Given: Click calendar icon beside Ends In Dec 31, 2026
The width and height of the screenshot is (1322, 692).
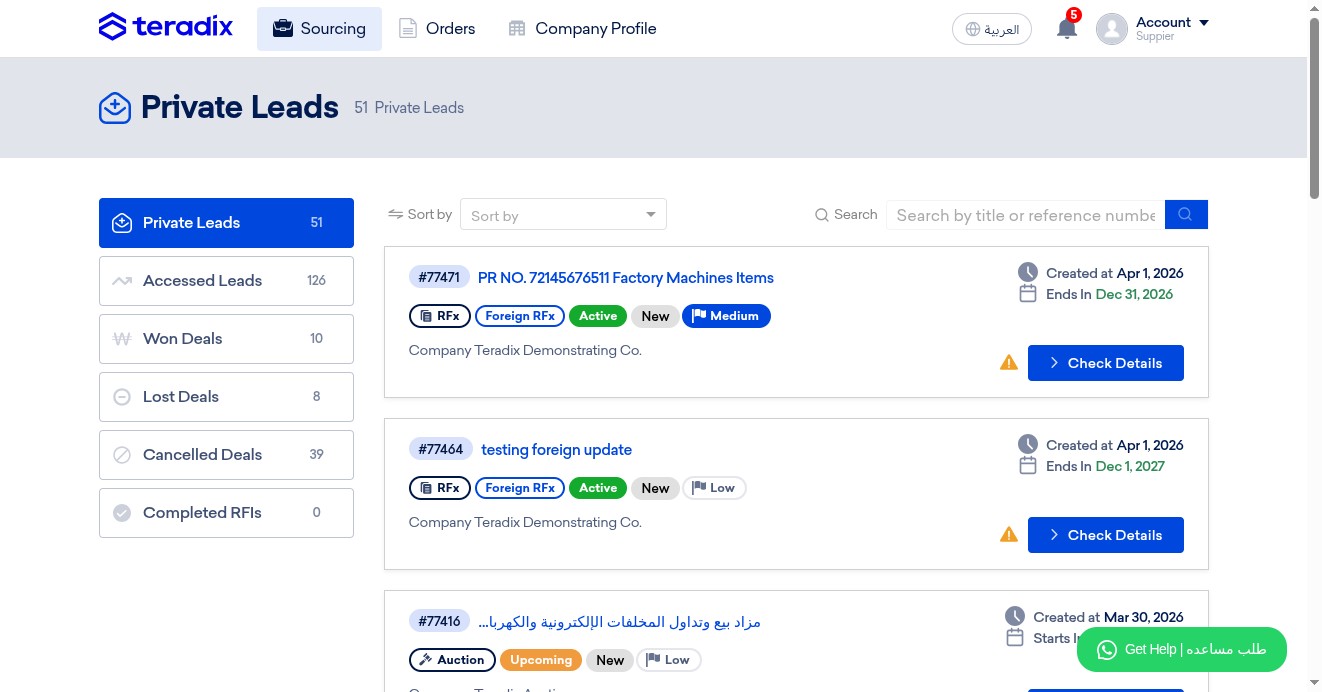Looking at the screenshot, I should [x=1027, y=294].
